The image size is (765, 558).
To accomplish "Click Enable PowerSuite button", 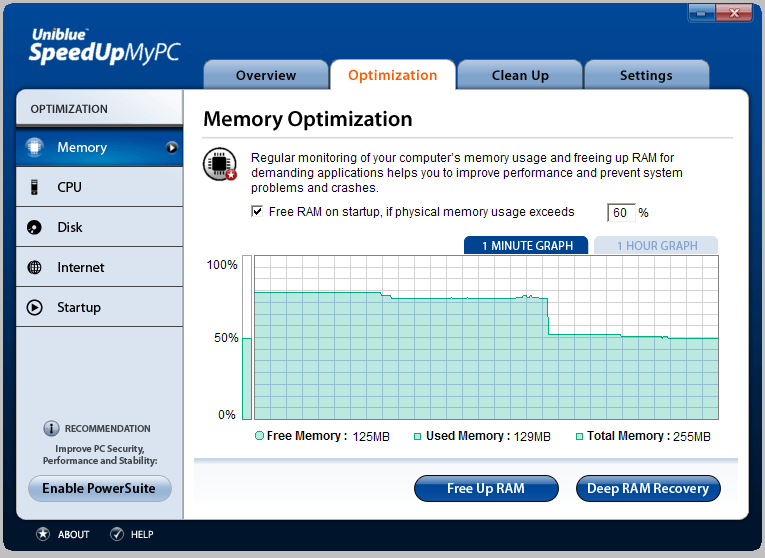I will click(x=99, y=488).
